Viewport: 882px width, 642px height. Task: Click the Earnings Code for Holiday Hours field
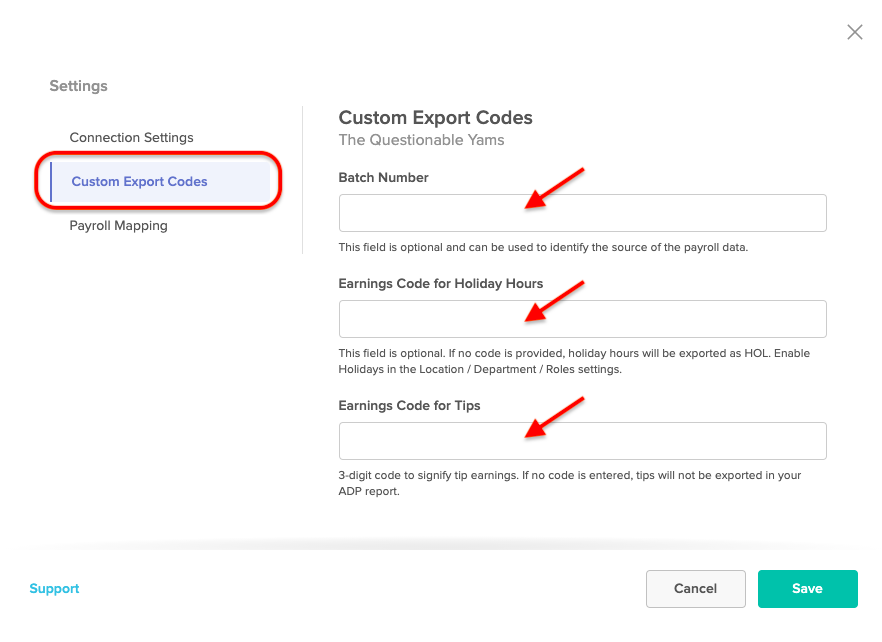point(582,319)
